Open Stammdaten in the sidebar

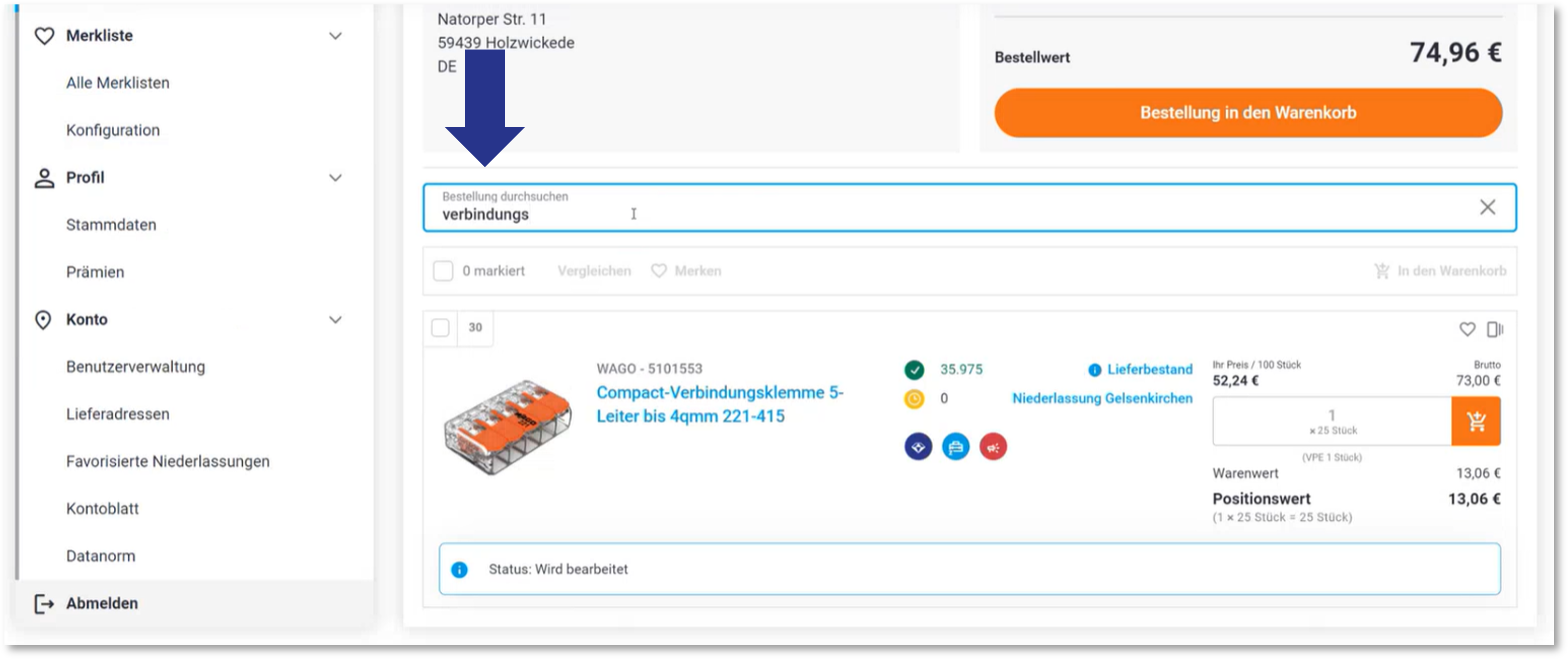[x=111, y=225]
